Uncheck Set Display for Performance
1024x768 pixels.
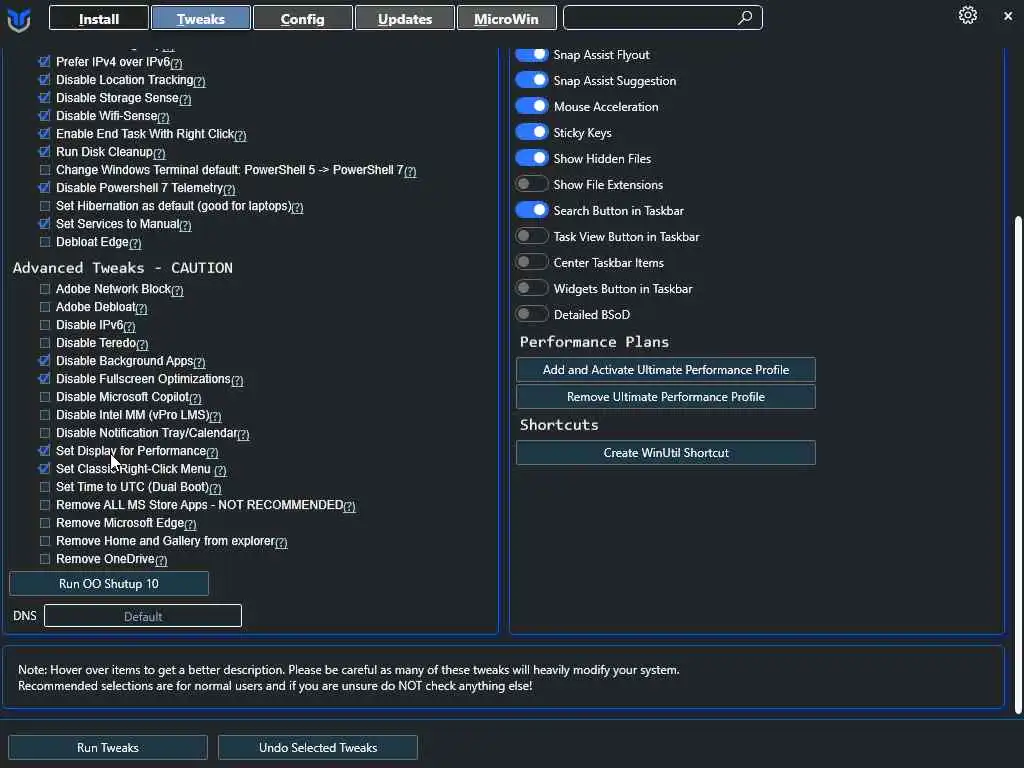coord(44,451)
